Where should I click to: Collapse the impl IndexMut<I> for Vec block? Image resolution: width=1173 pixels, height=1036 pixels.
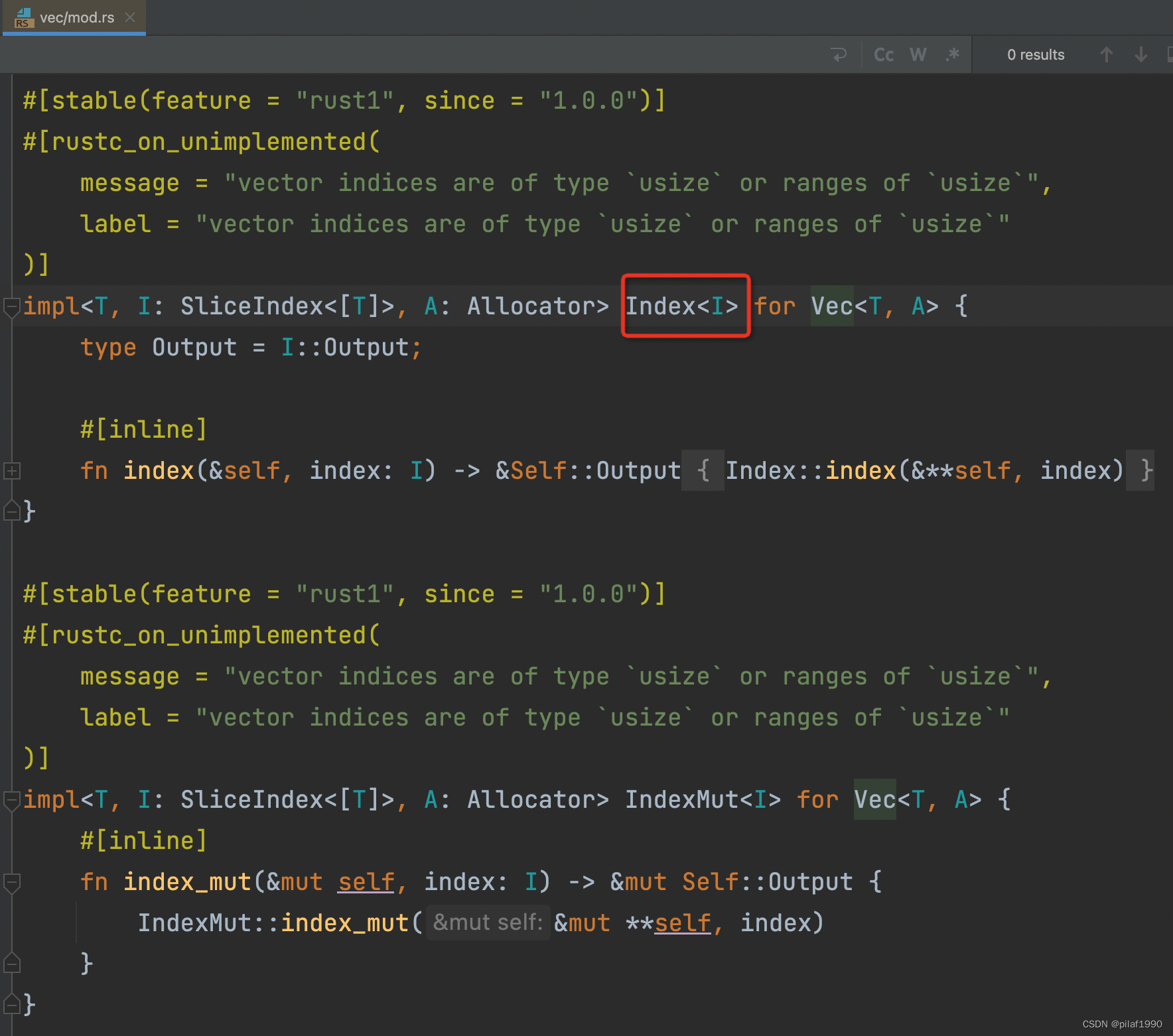11,800
